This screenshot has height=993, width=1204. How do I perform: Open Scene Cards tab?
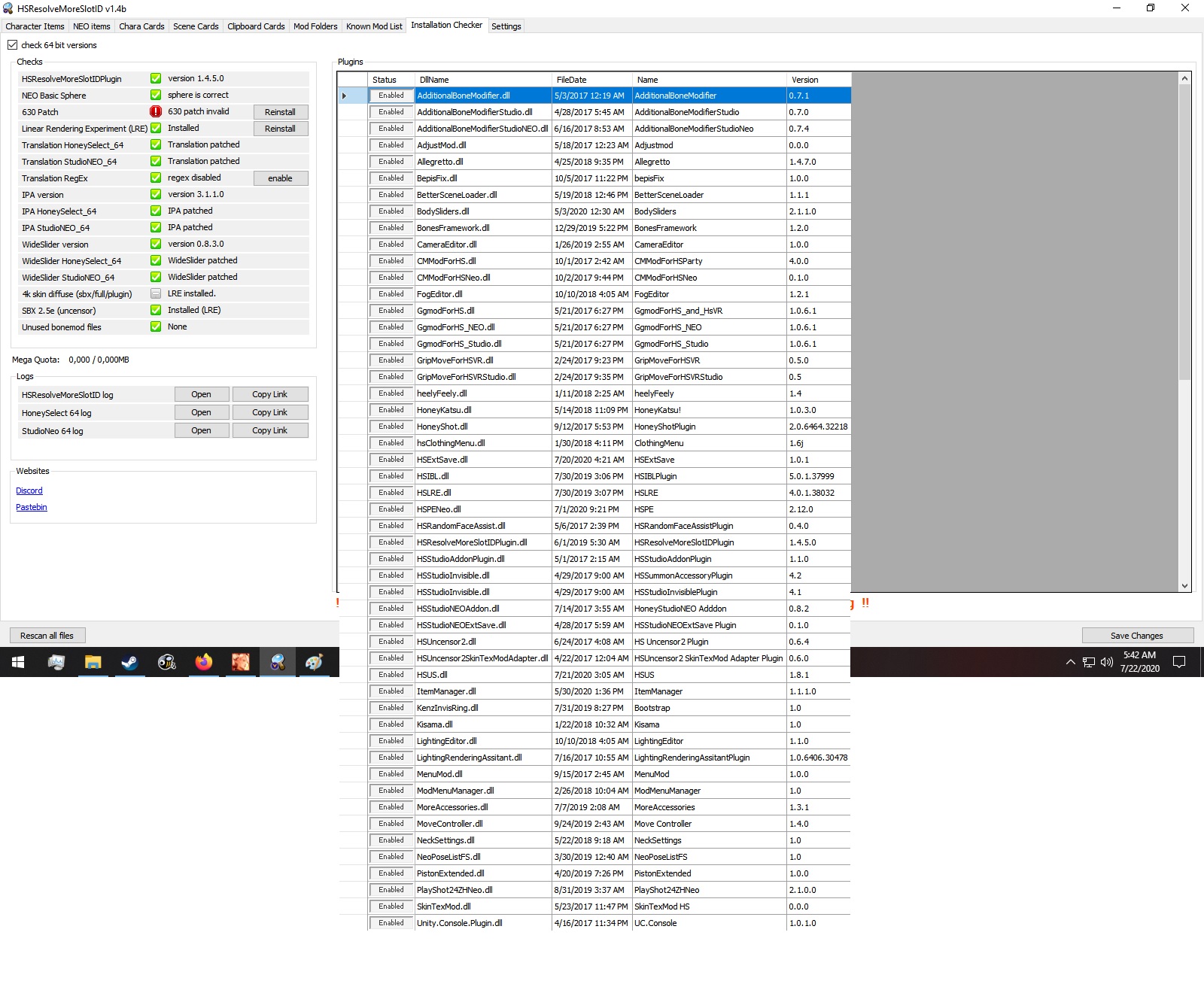[x=196, y=26]
